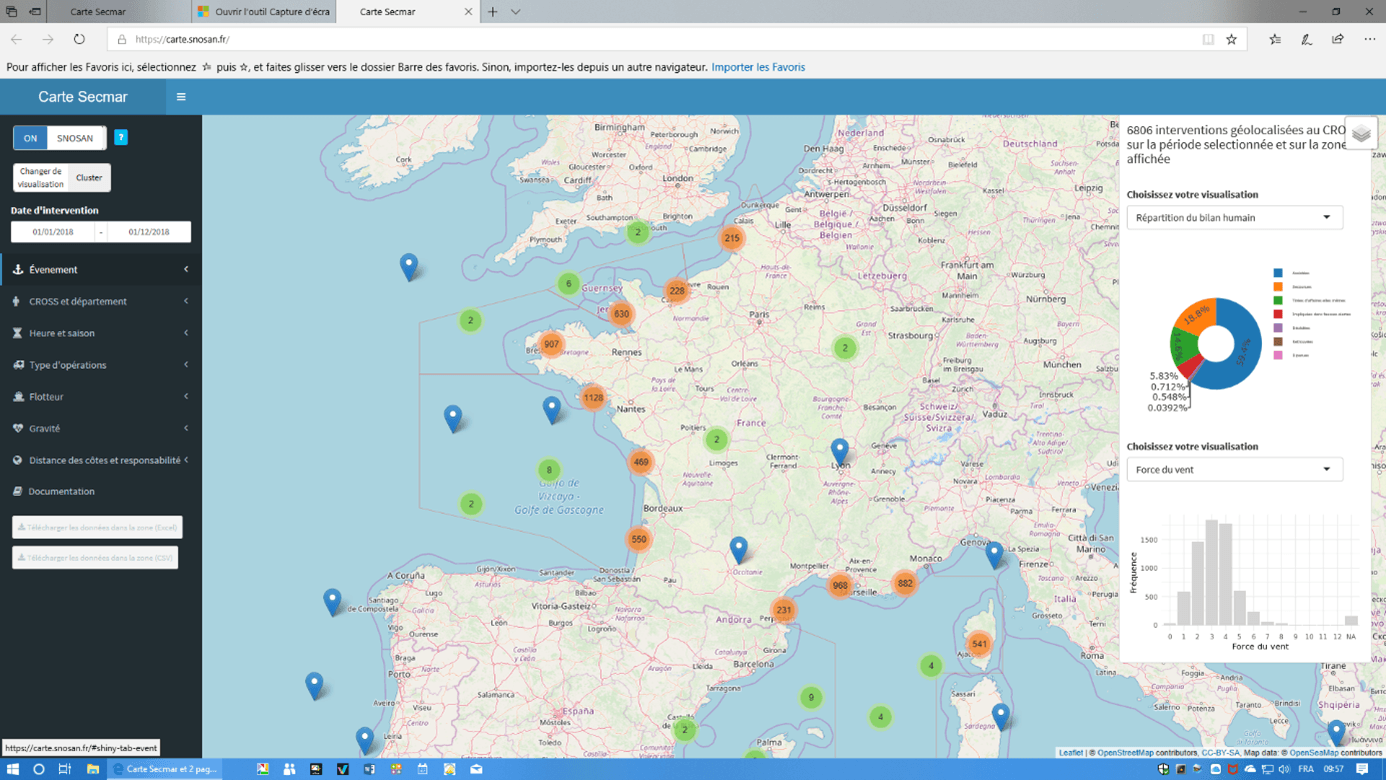Add page to favorites with star icon
The width and height of the screenshot is (1386, 780).
point(1231,39)
